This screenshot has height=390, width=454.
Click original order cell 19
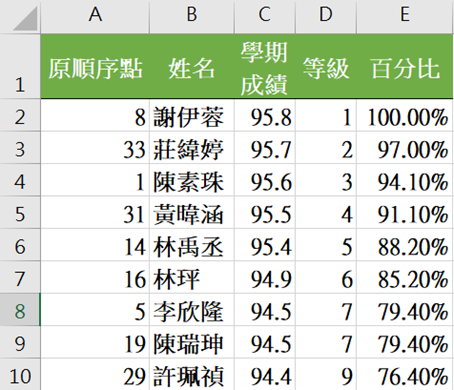coord(95,342)
